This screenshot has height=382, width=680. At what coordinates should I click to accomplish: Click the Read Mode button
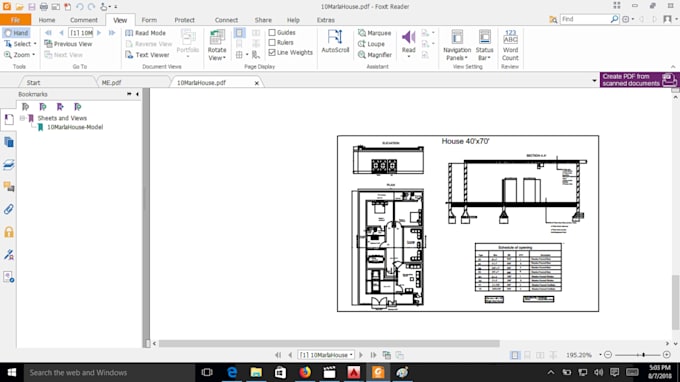pyautogui.click(x=145, y=33)
